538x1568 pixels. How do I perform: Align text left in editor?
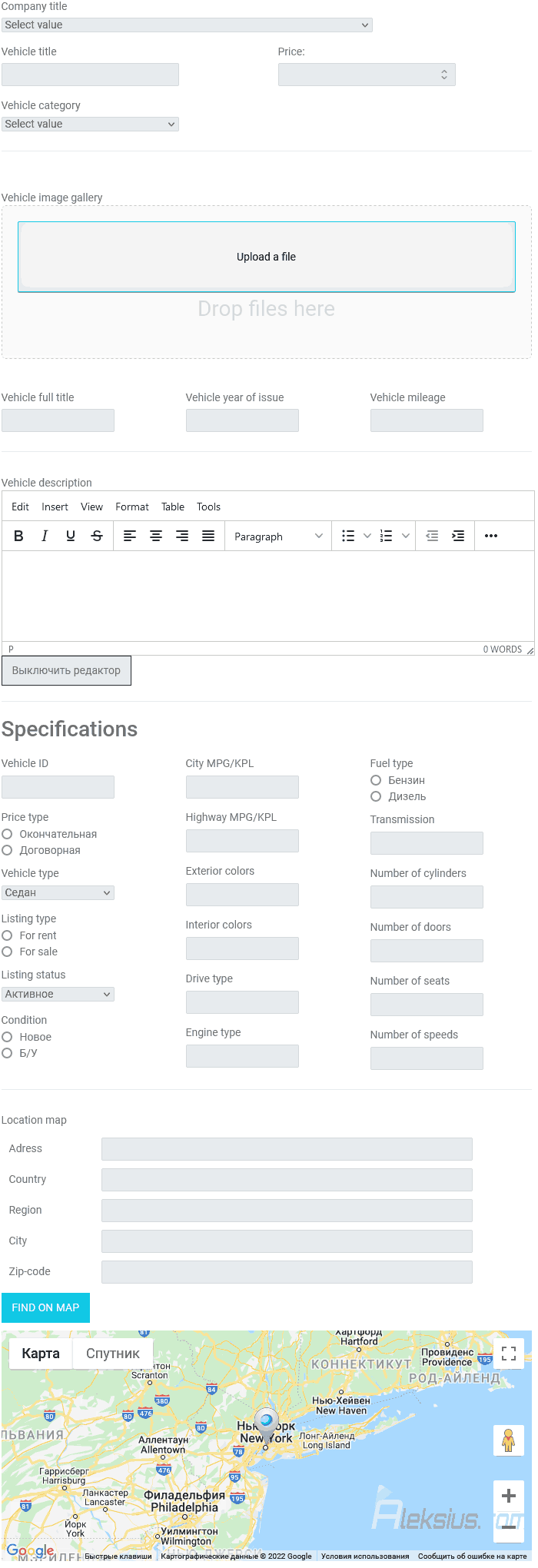tap(130, 536)
